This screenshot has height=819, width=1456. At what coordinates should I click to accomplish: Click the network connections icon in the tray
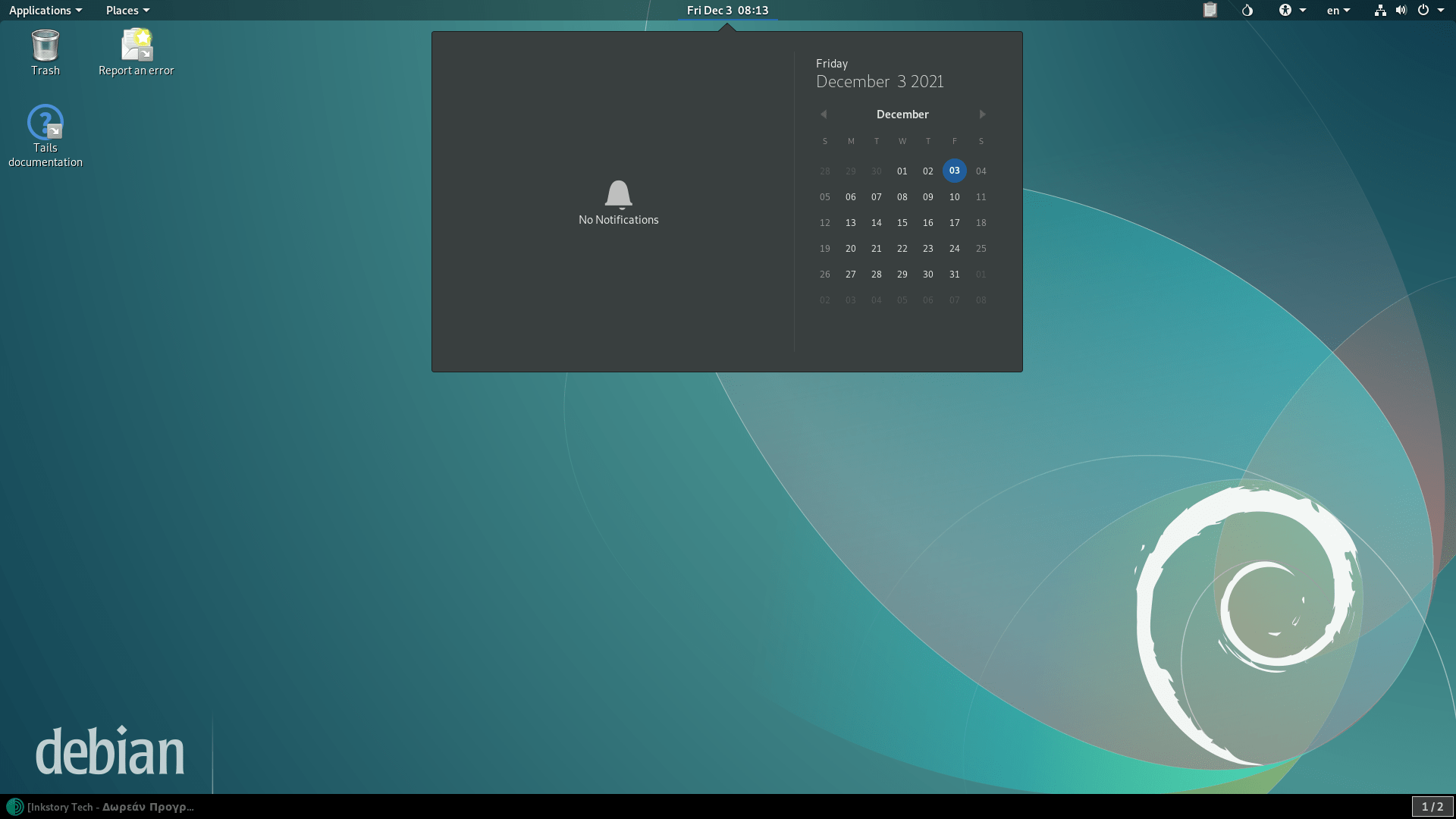[x=1379, y=11]
